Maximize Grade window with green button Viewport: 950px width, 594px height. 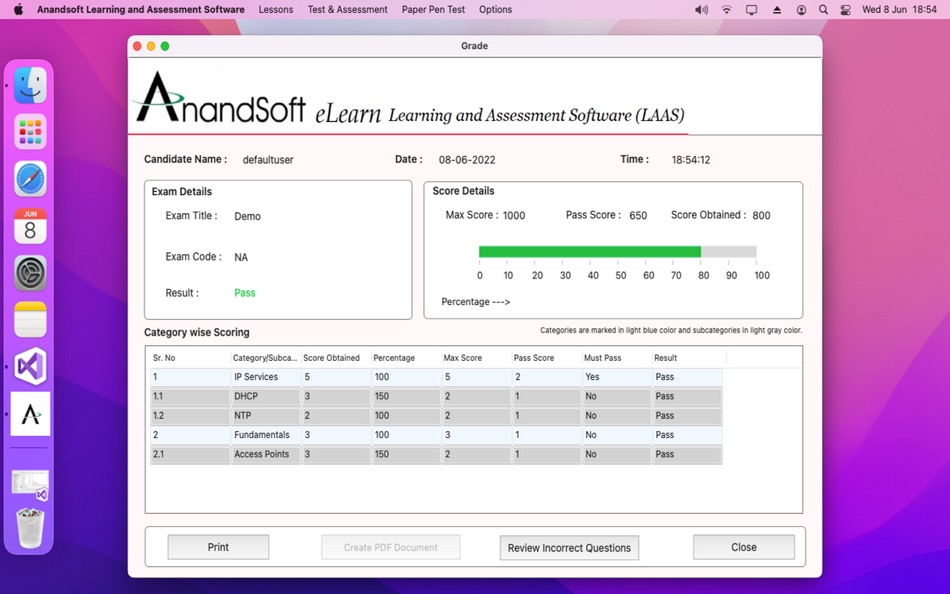[165, 46]
